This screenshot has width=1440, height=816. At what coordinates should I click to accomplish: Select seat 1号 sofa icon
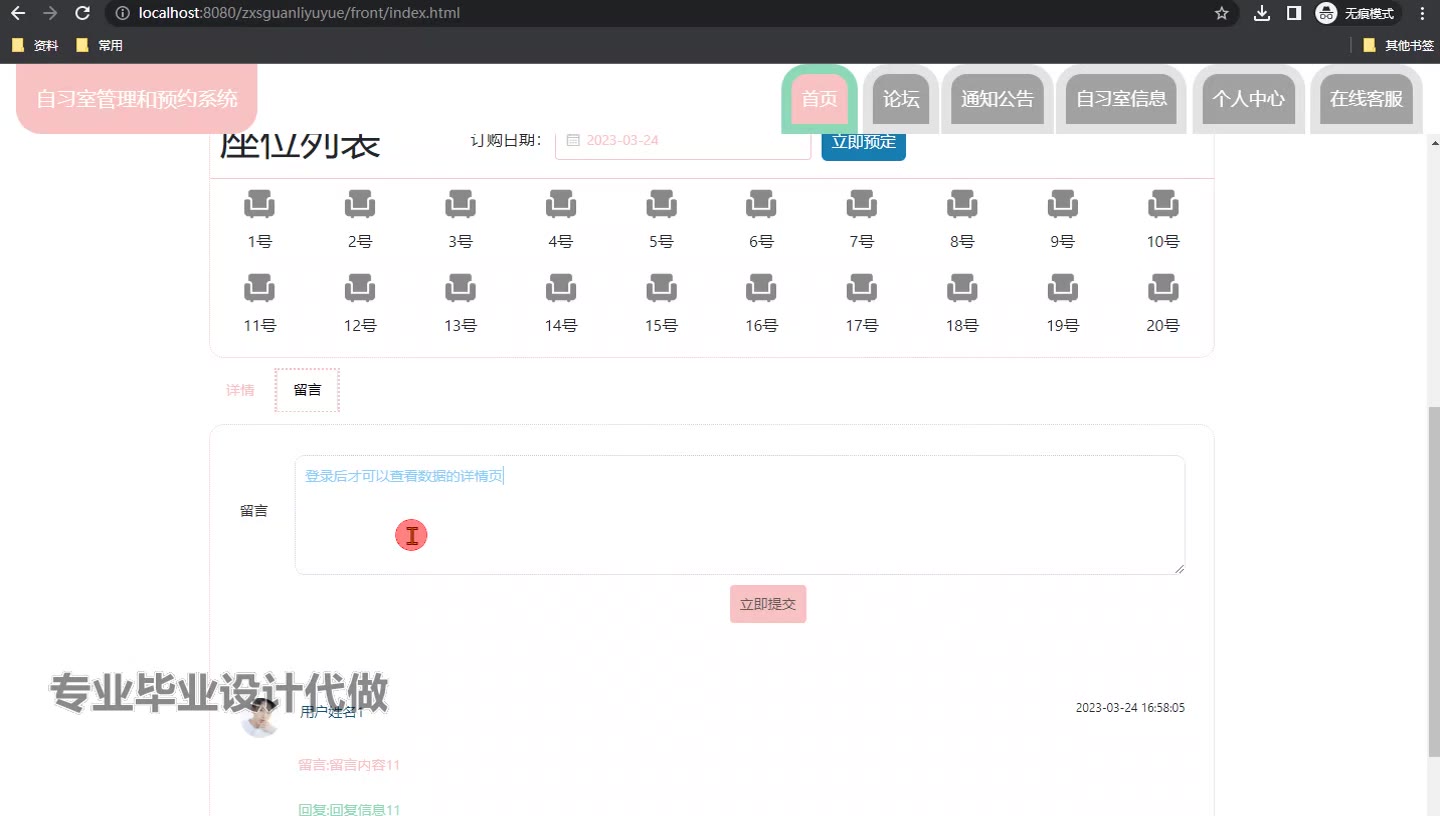click(260, 204)
